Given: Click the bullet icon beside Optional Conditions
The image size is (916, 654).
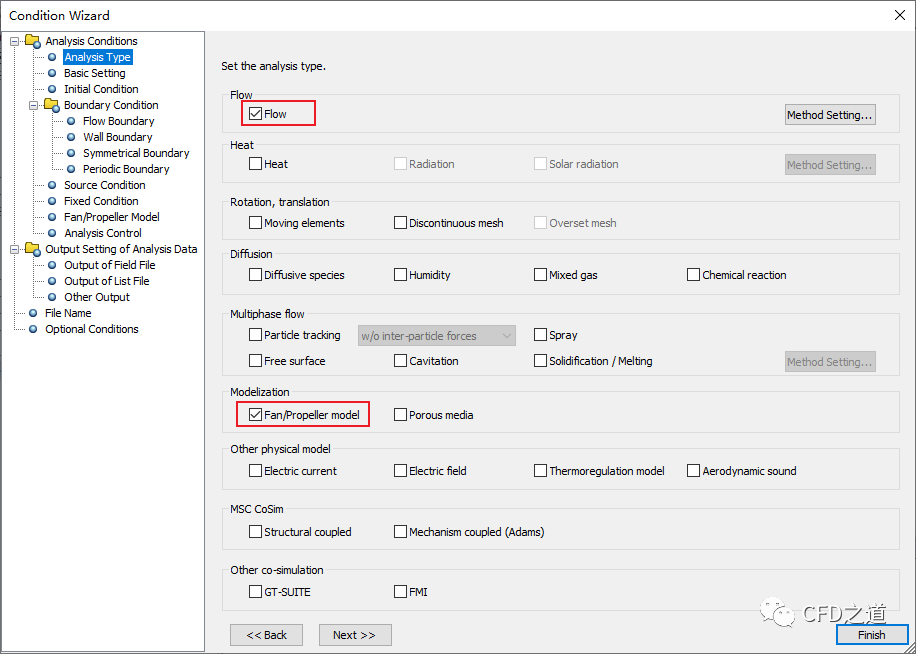Looking at the screenshot, I should click(33, 329).
